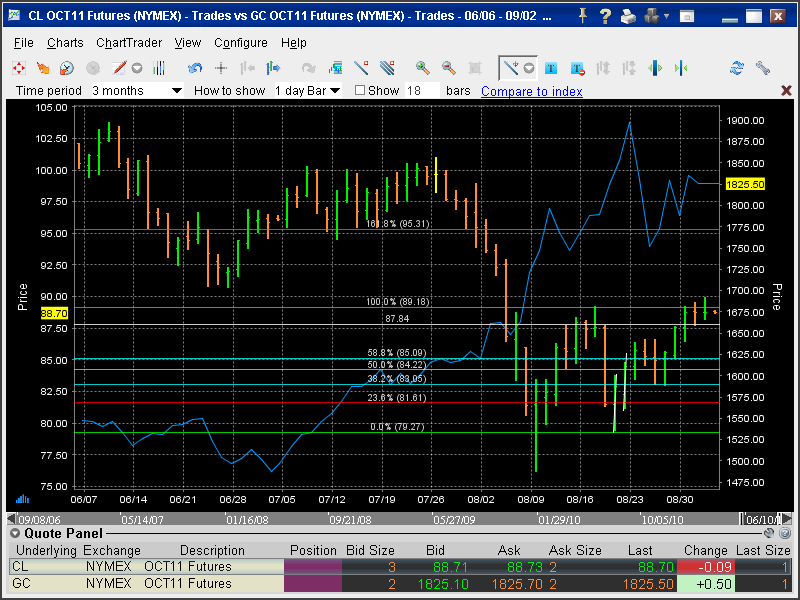Viewport: 800px width, 600px height.
Task: Click the grey redo arrow icon
Action: click(308, 68)
